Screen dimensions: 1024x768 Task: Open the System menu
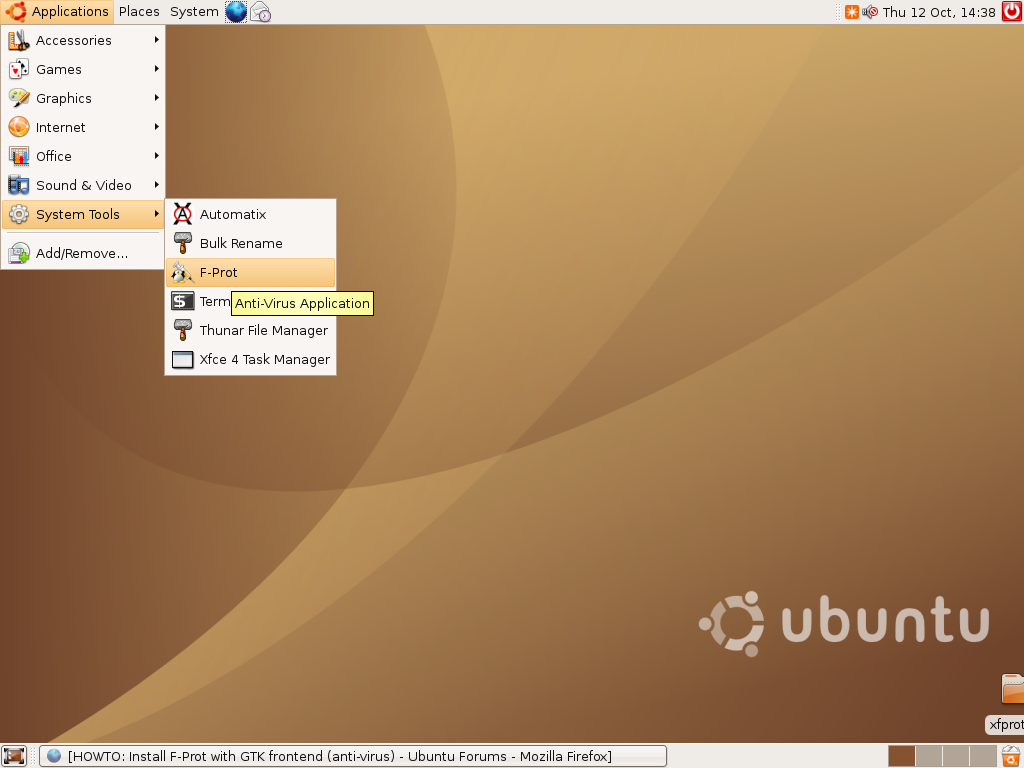coord(194,12)
